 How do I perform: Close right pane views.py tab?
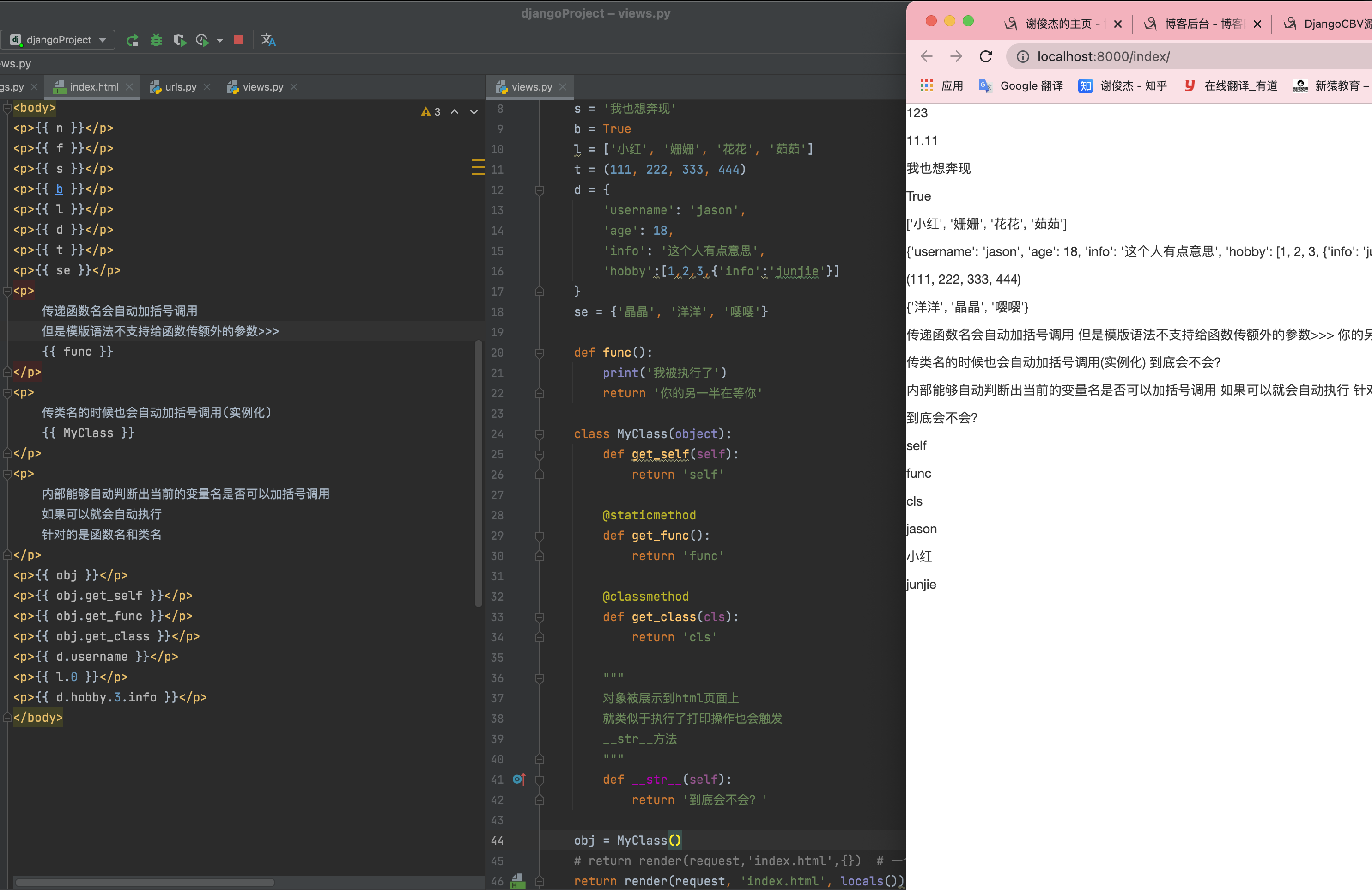pos(563,87)
